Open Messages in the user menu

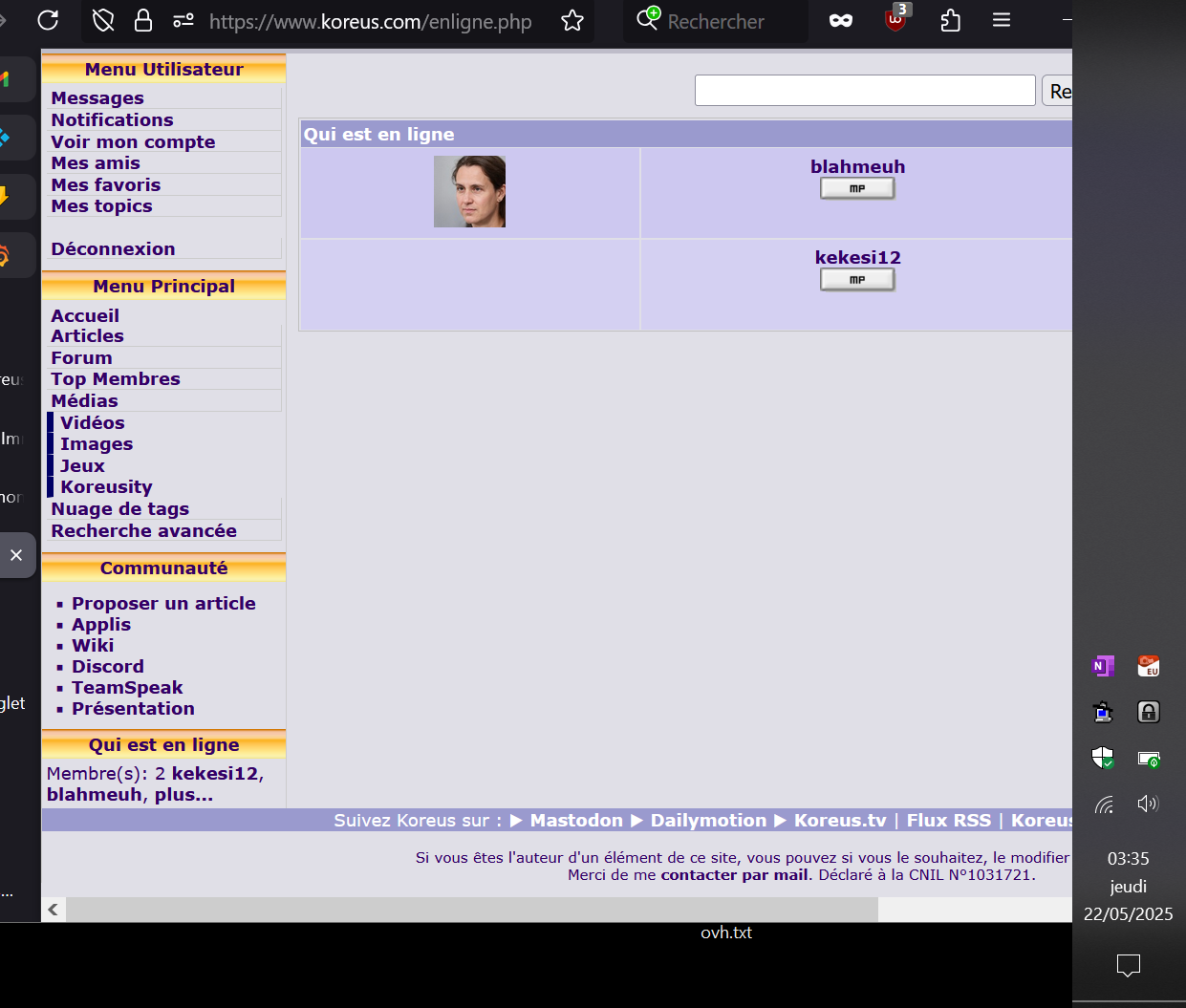(x=97, y=98)
